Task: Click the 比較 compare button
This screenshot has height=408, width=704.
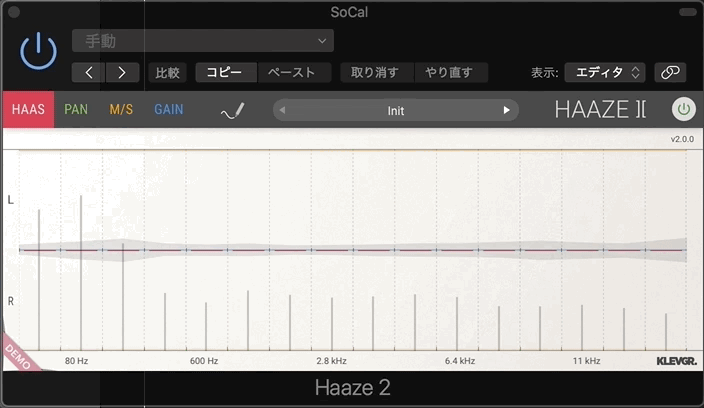Action: coord(167,73)
